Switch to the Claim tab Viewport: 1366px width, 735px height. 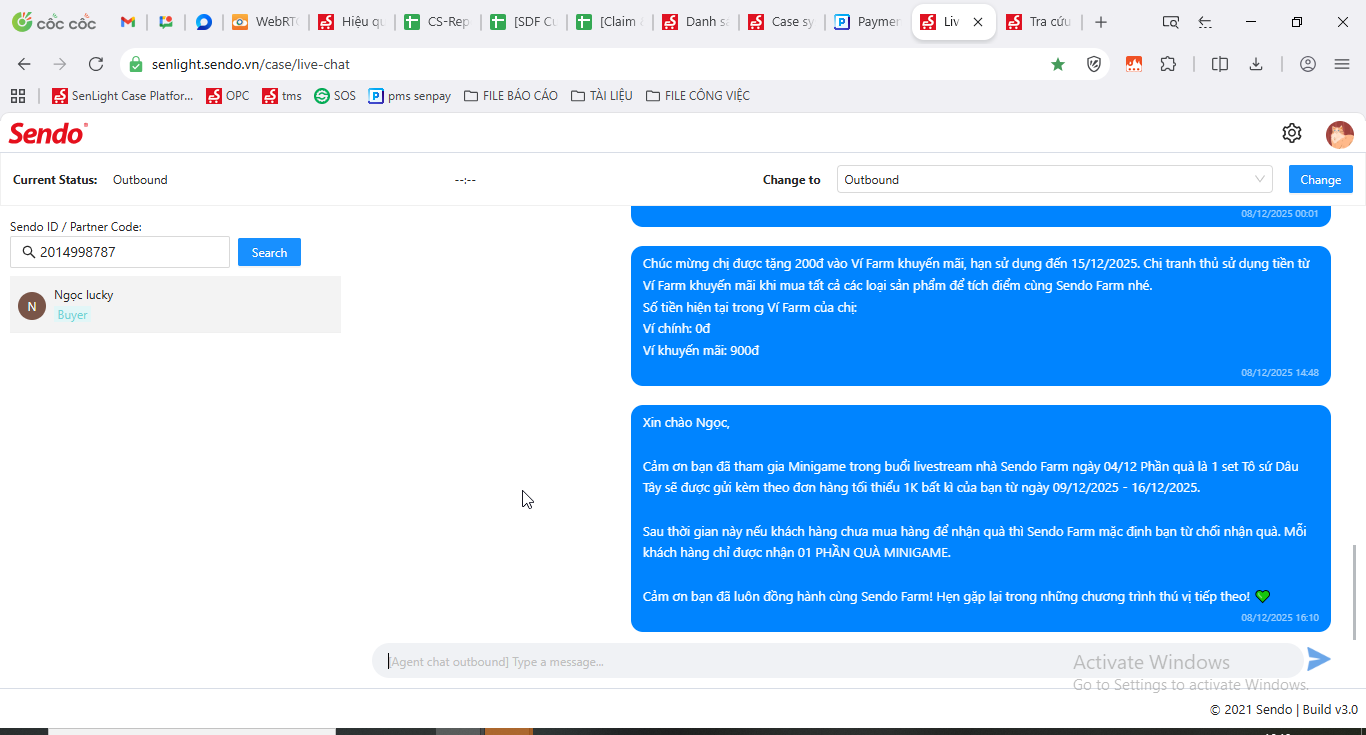(x=610, y=22)
